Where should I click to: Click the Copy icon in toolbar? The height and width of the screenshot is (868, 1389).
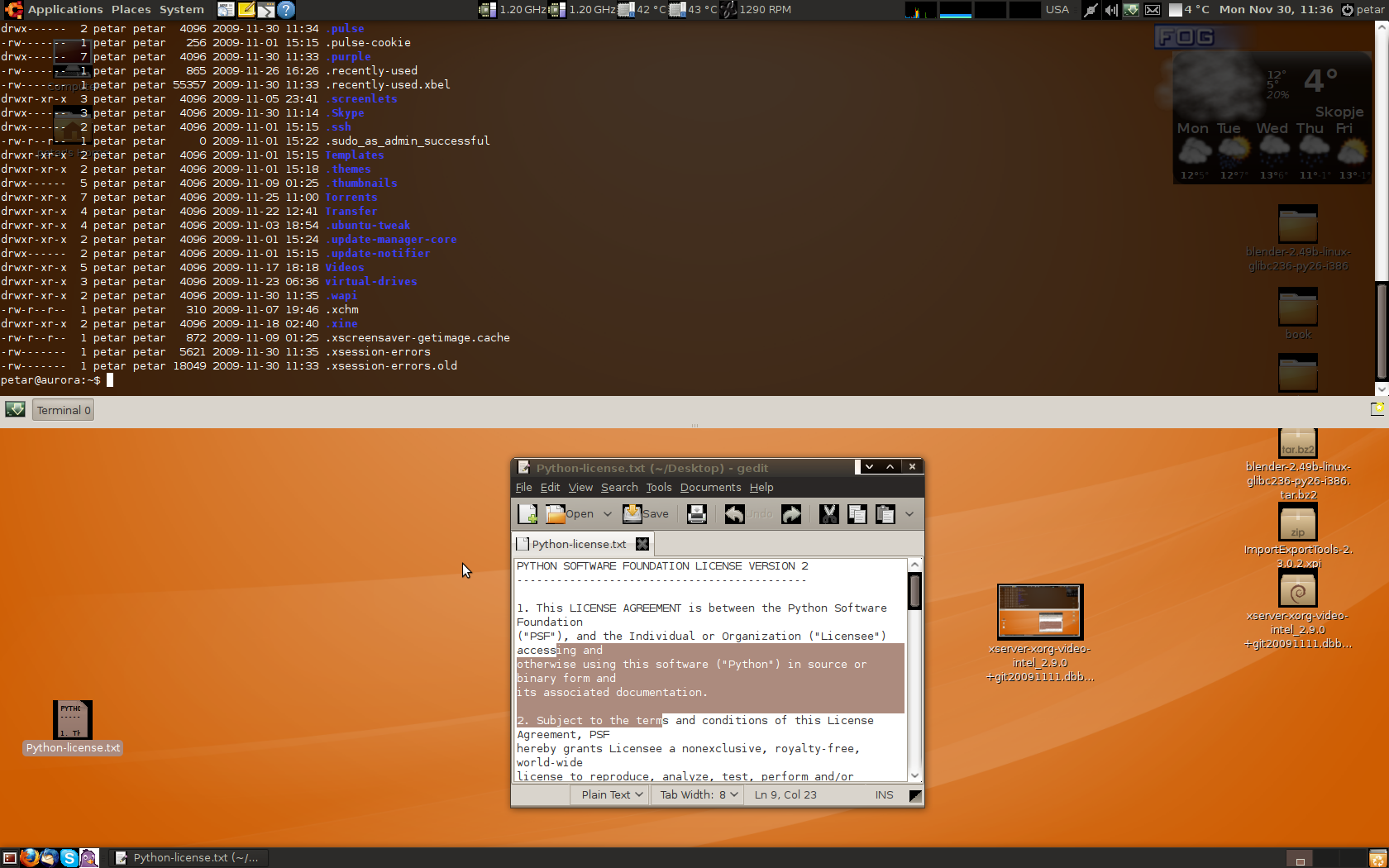[857, 514]
